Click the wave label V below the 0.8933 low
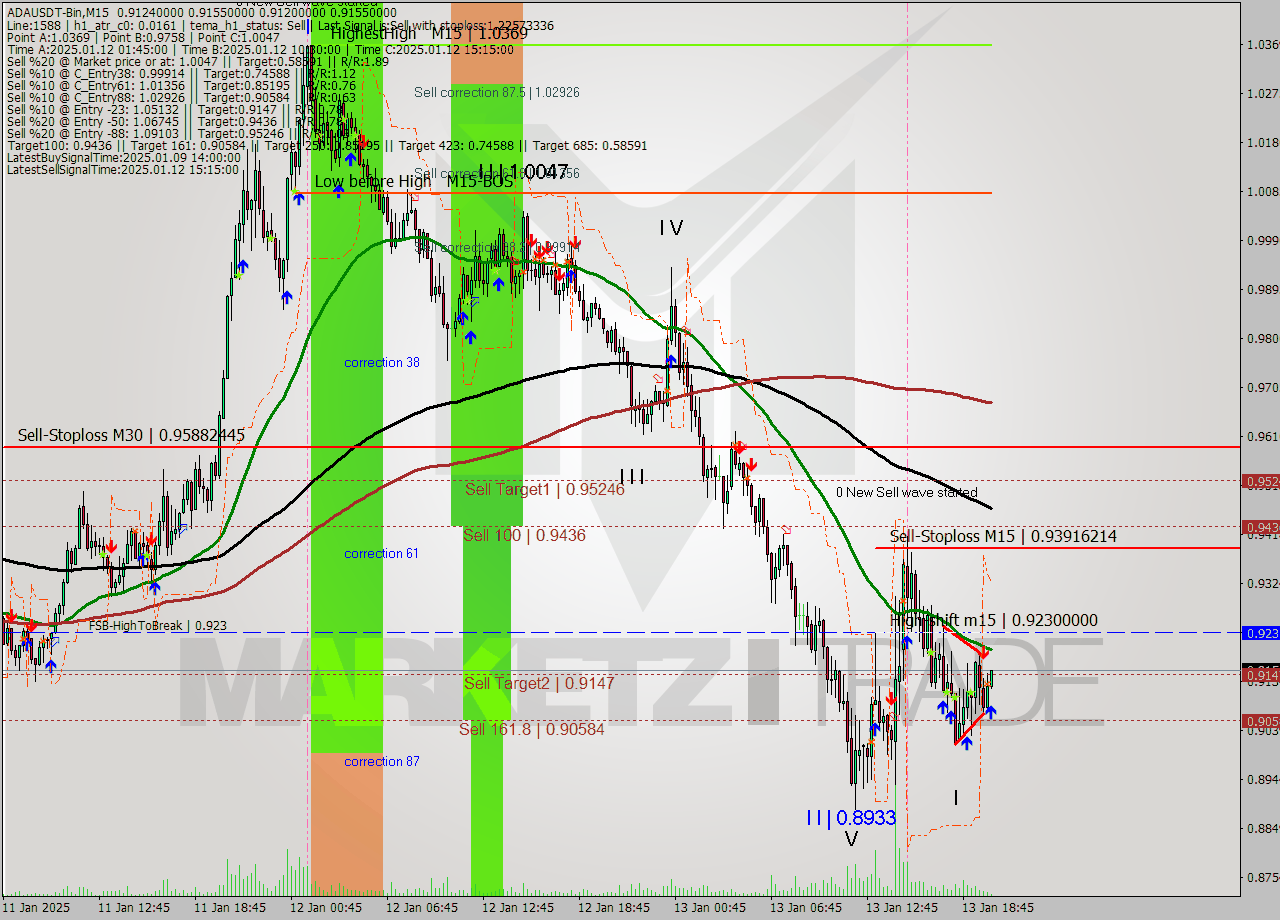1280x920 pixels. 851,840
